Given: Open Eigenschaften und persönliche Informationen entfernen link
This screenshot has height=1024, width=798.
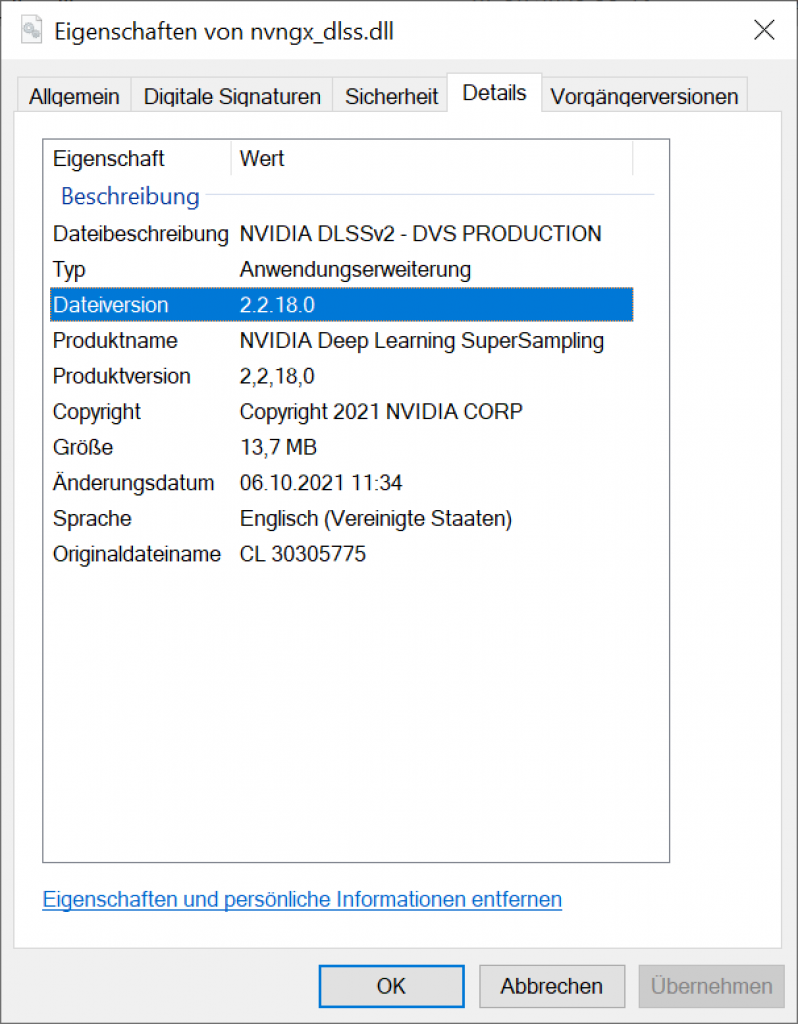Looking at the screenshot, I should (302, 899).
